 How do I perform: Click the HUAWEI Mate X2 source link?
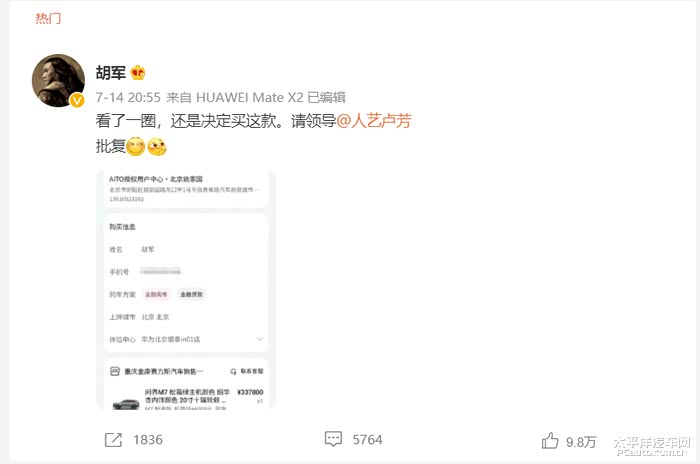[250, 97]
